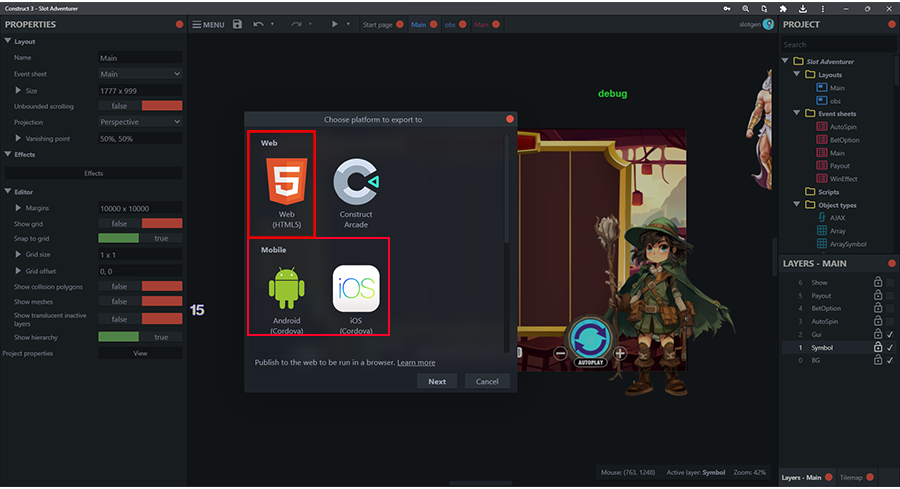Toggle lock on the AutoSpin layer
The height and width of the screenshot is (489, 900).
[878, 321]
